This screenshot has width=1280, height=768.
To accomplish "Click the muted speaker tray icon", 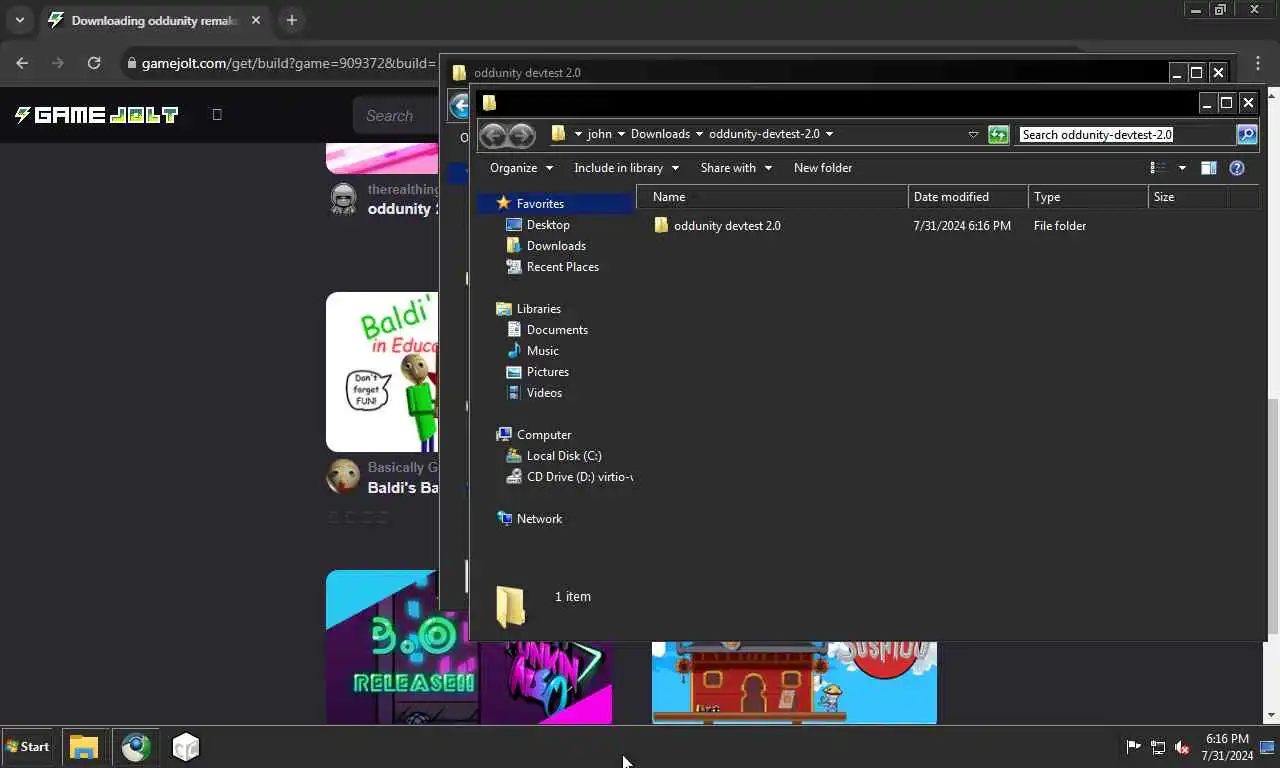I will pyautogui.click(x=1182, y=746).
